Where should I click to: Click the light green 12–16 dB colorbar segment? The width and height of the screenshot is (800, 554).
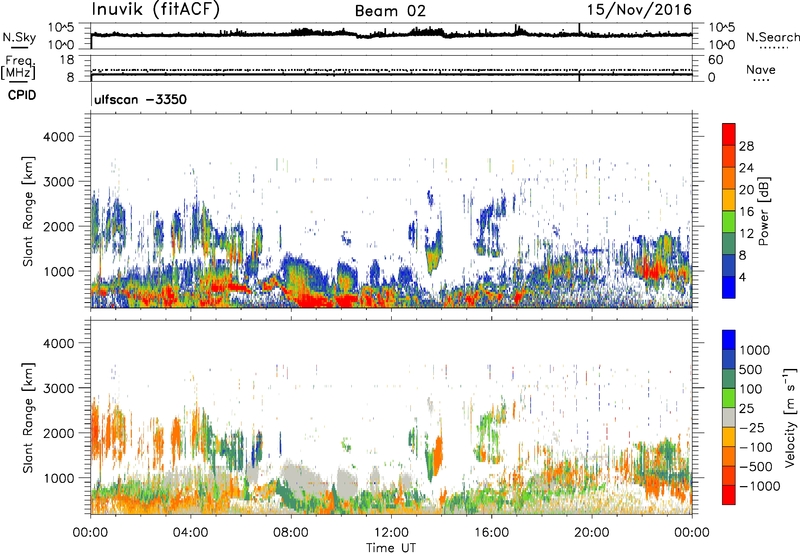[x=729, y=222]
